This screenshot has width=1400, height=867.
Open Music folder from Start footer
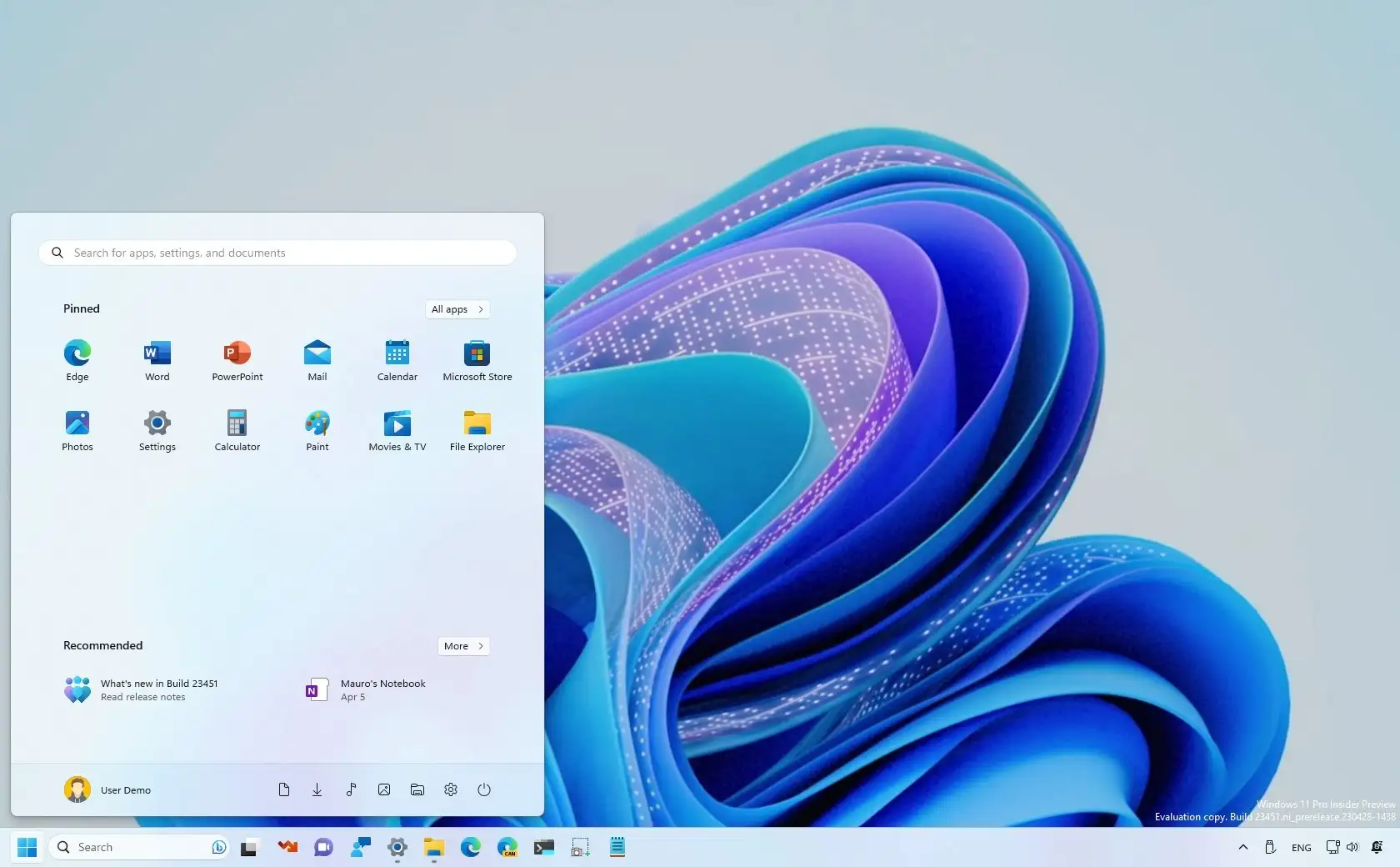351,789
